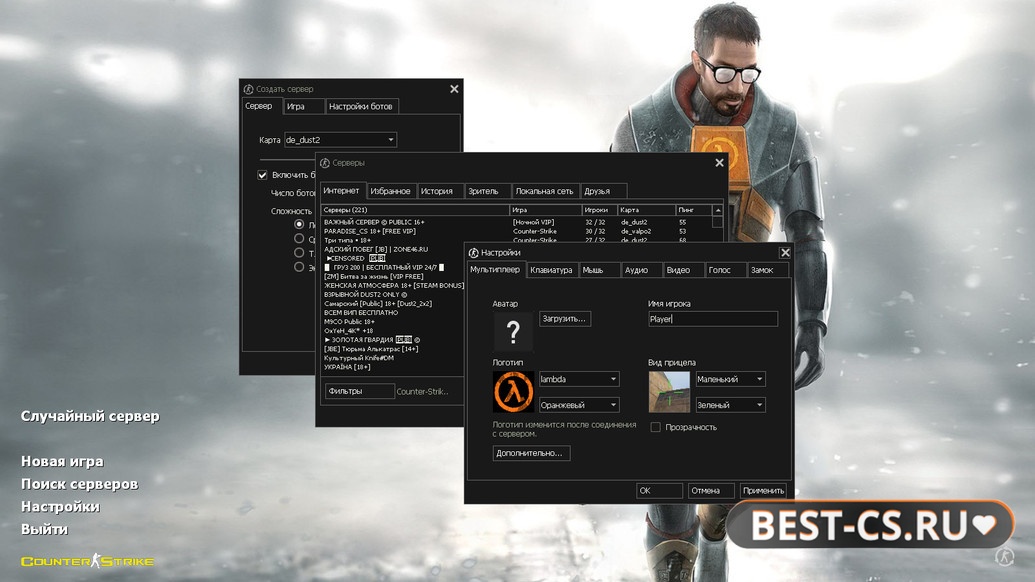Open the Мультиплеер tab in Настройки
Screen dimensions: 1035x582
pyautogui.click(x=495, y=270)
